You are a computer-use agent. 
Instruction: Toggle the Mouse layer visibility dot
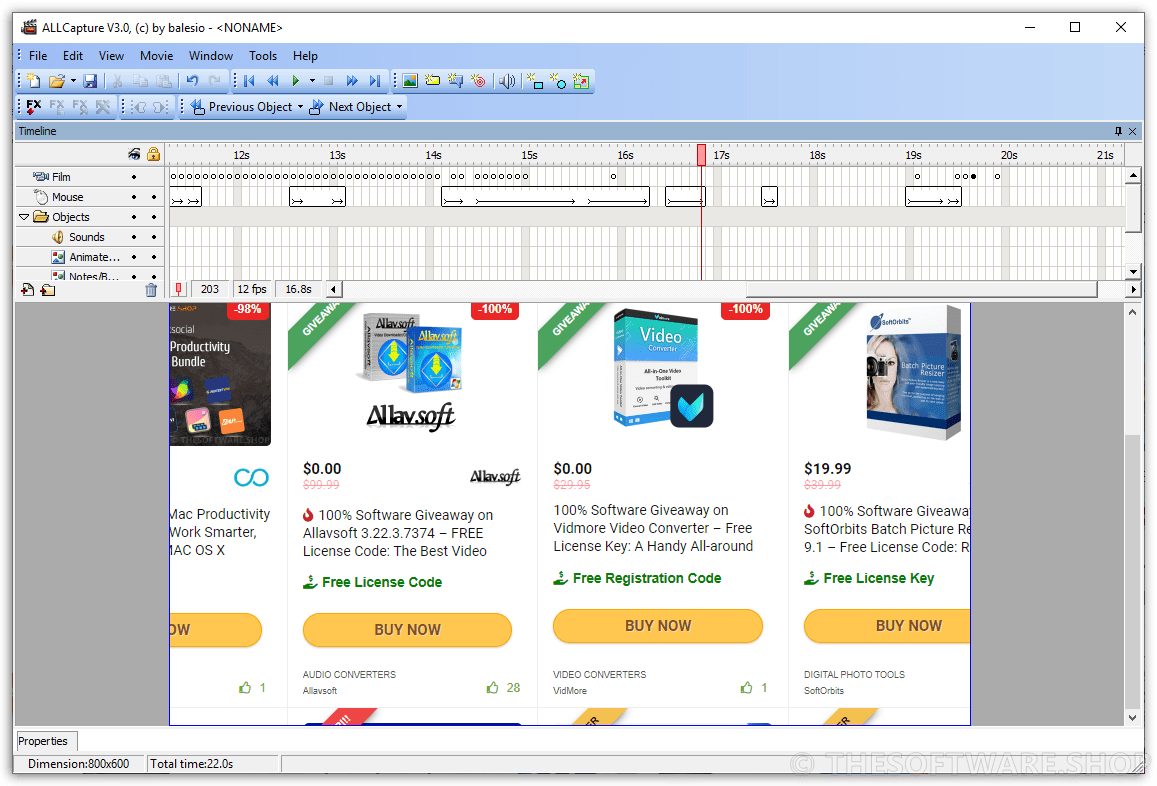coord(134,197)
